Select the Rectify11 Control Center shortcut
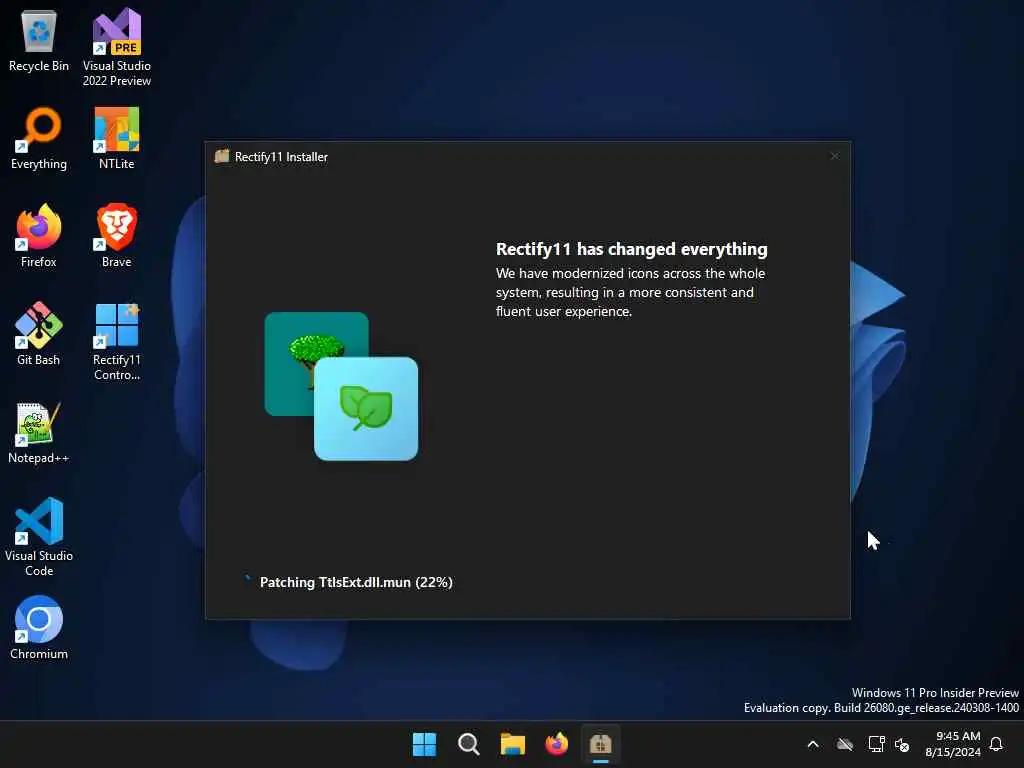Image resolution: width=1024 pixels, height=768 pixels. pyautogui.click(x=116, y=342)
